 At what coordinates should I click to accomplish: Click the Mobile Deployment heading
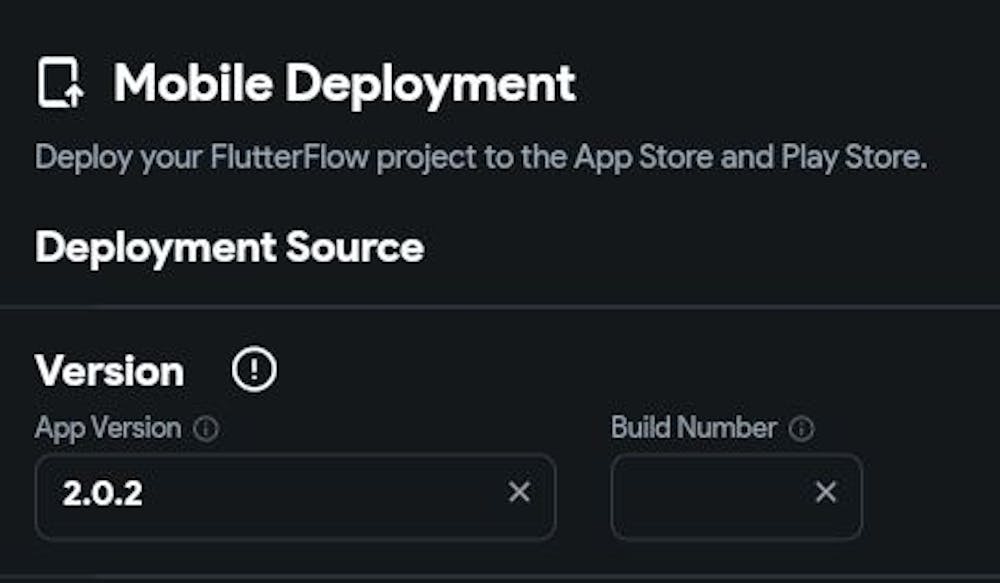(344, 84)
